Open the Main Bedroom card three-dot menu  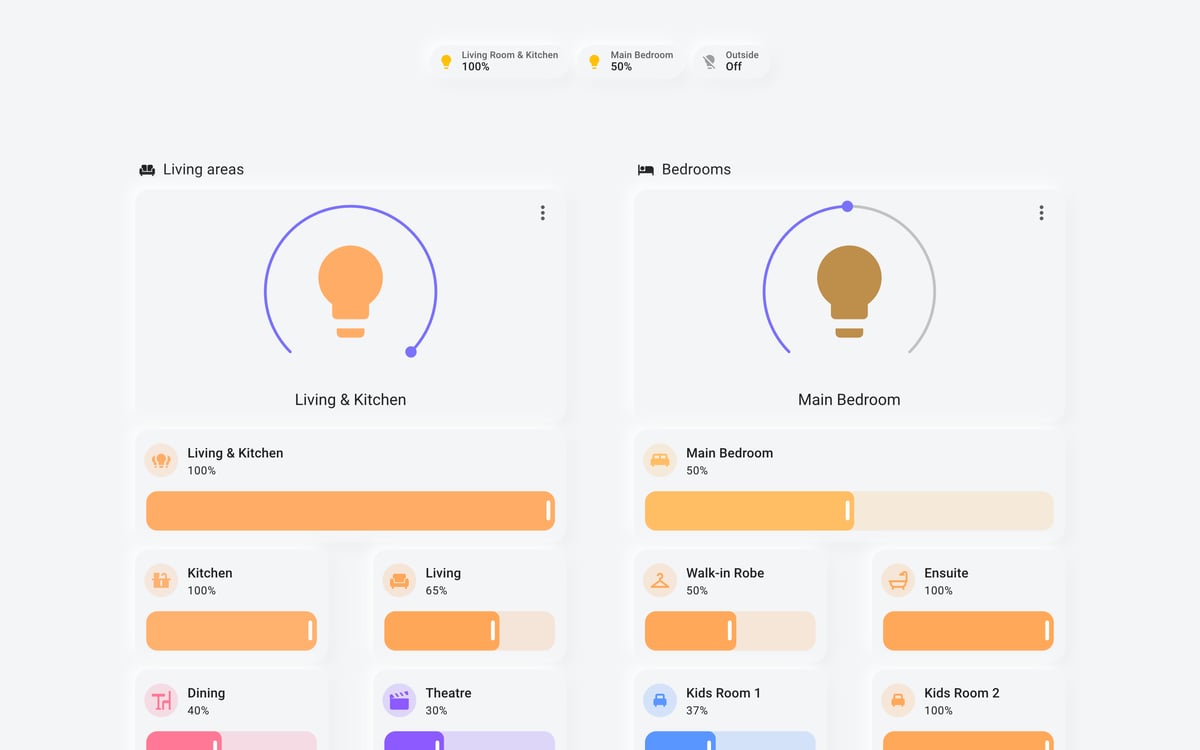(1041, 213)
